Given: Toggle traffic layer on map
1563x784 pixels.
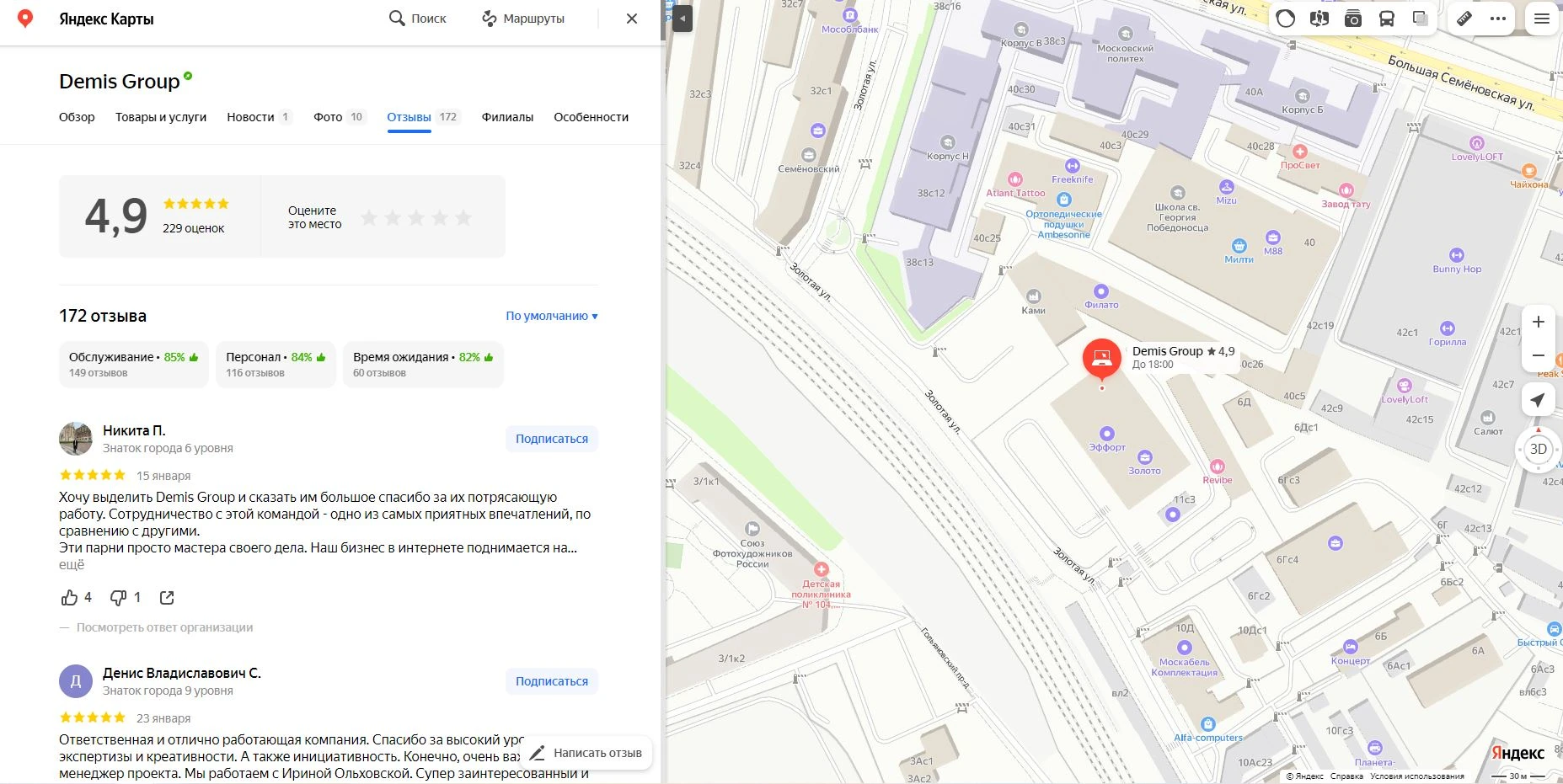Looking at the screenshot, I should tap(1286, 19).
